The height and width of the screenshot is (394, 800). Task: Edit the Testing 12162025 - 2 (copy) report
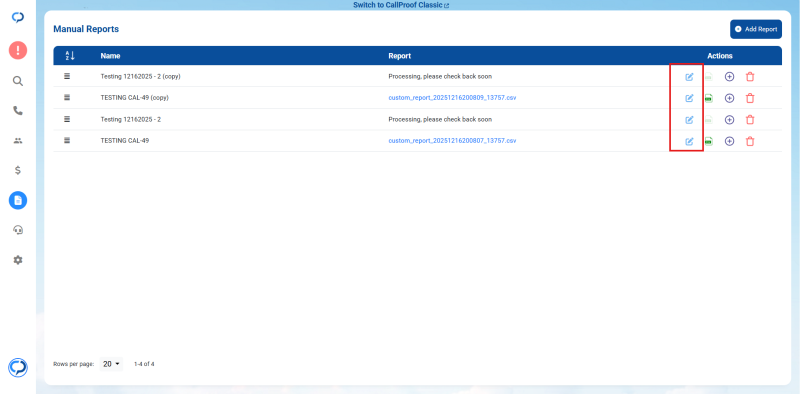689,77
